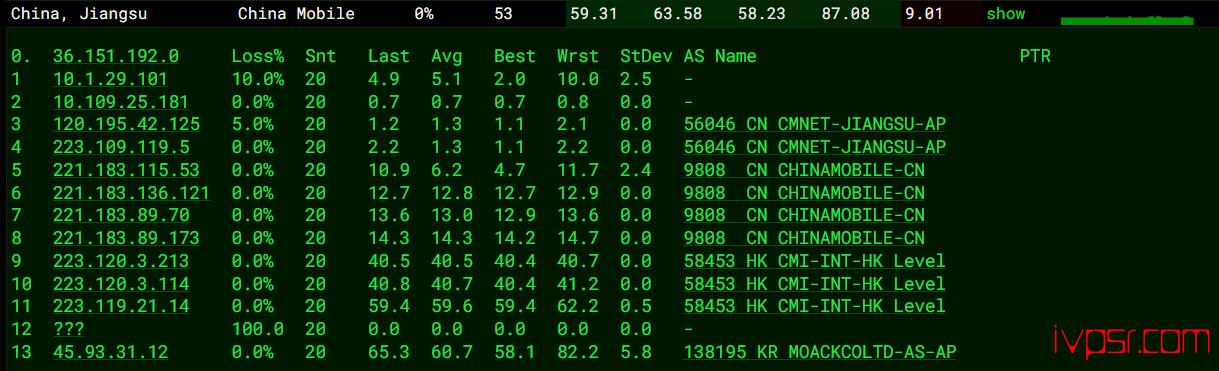
Task: Open hop 1 IP 10.1.29.101
Action: 110,79
